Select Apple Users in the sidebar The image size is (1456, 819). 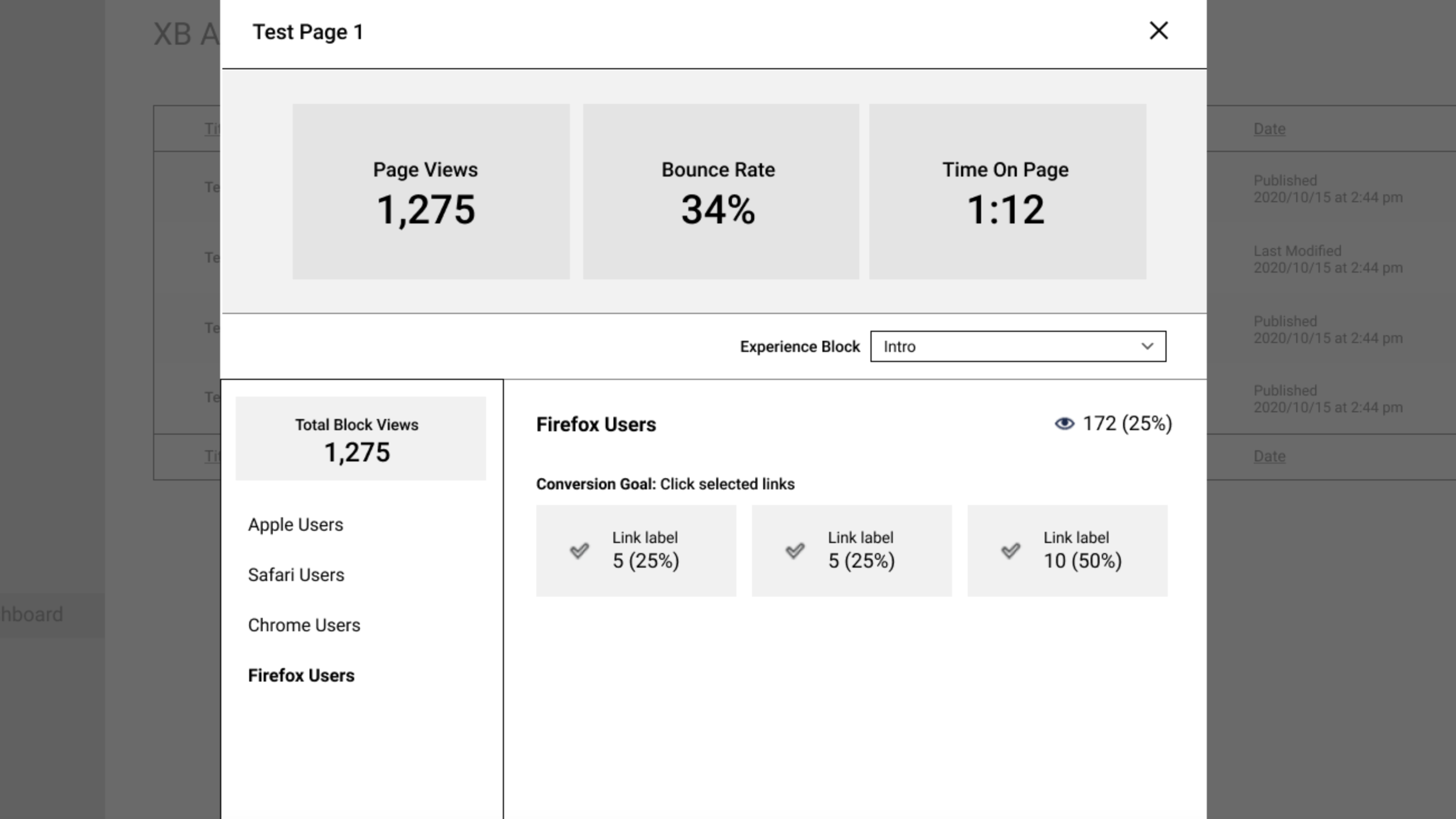point(295,525)
